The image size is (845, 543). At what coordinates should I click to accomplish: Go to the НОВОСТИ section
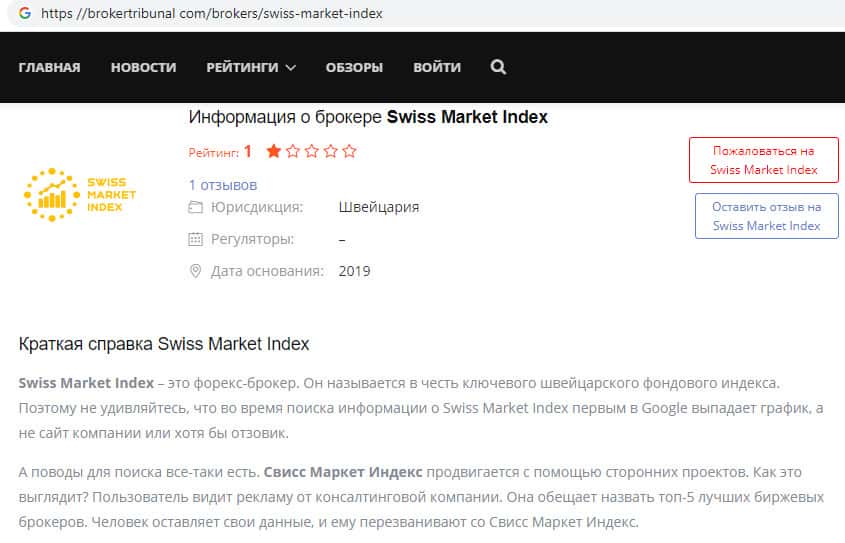[x=143, y=67]
